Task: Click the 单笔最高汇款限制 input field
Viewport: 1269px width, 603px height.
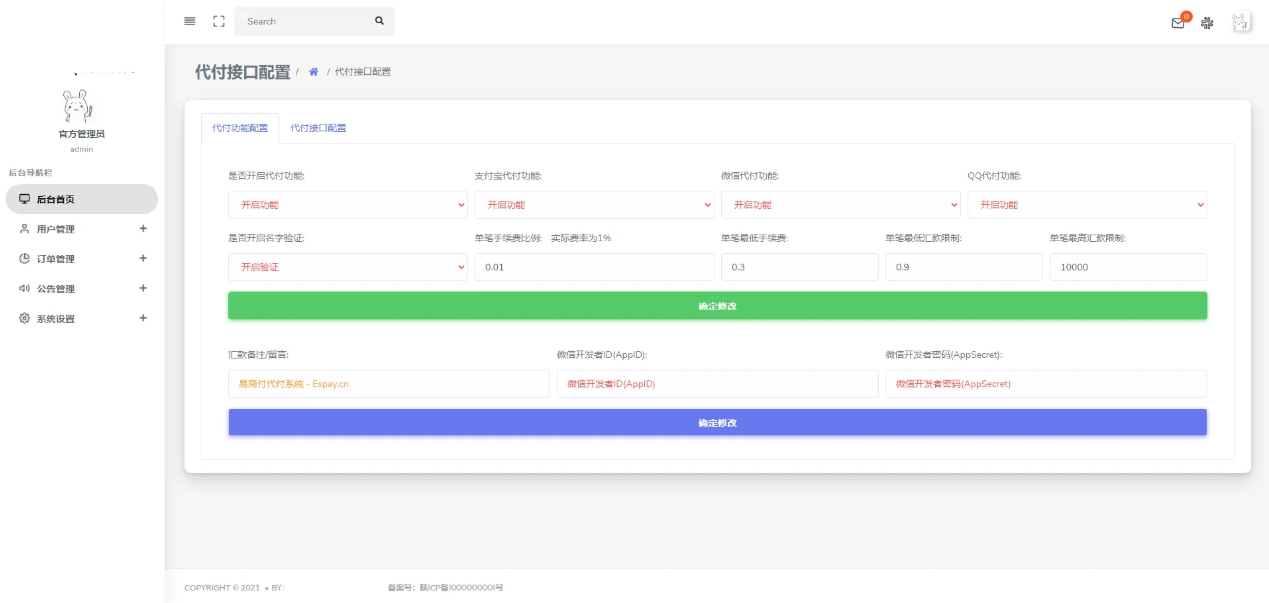Action: point(1127,267)
